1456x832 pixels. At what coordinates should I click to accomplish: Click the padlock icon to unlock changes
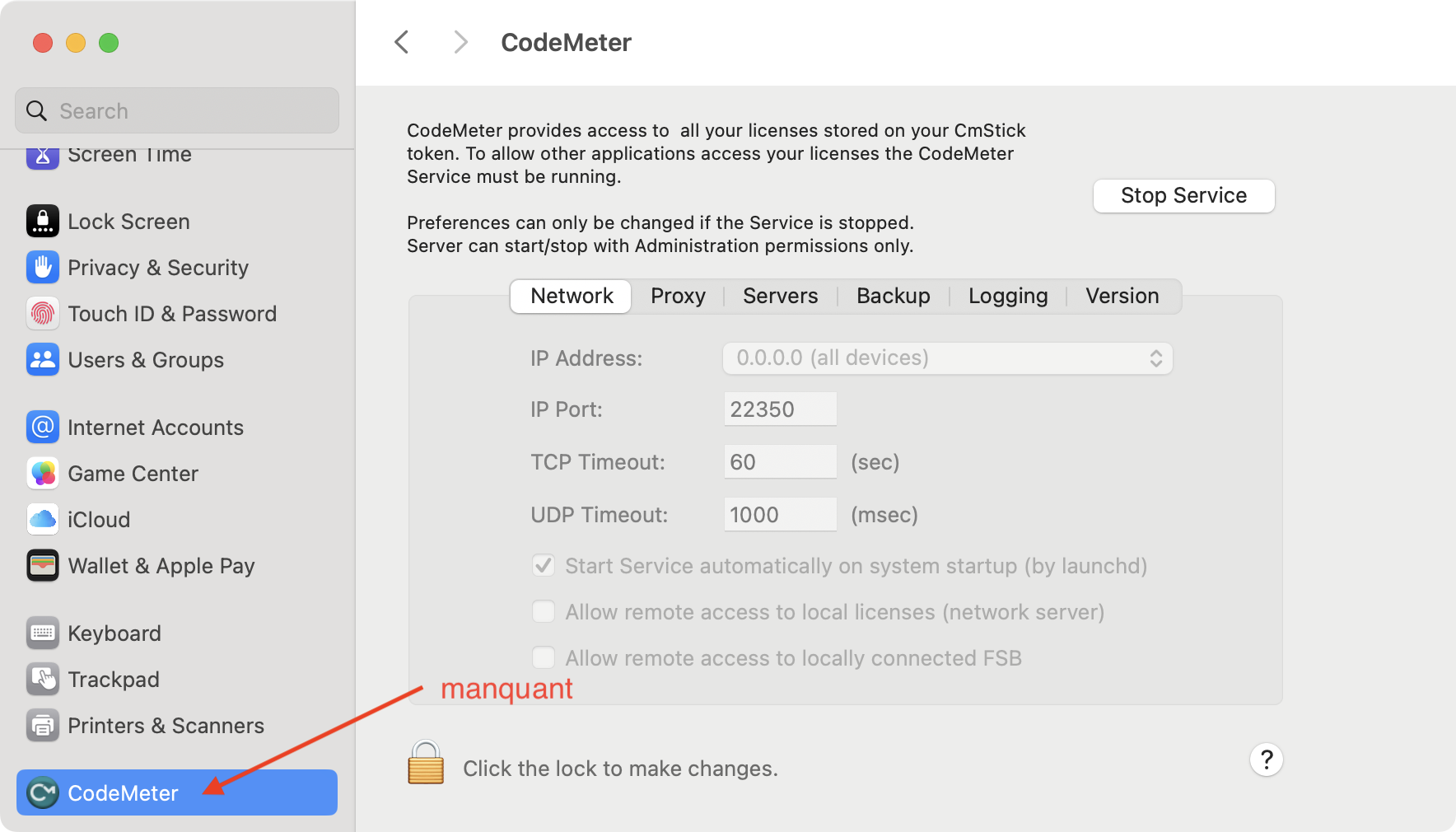pyautogui.click(x=426, y=762)
